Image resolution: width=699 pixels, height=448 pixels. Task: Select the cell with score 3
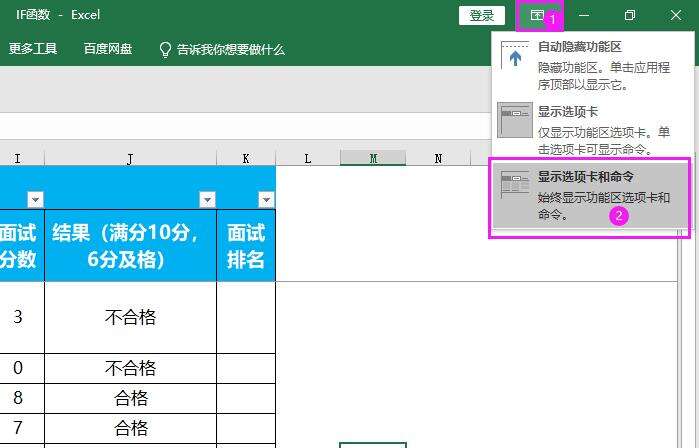(22, 317)
